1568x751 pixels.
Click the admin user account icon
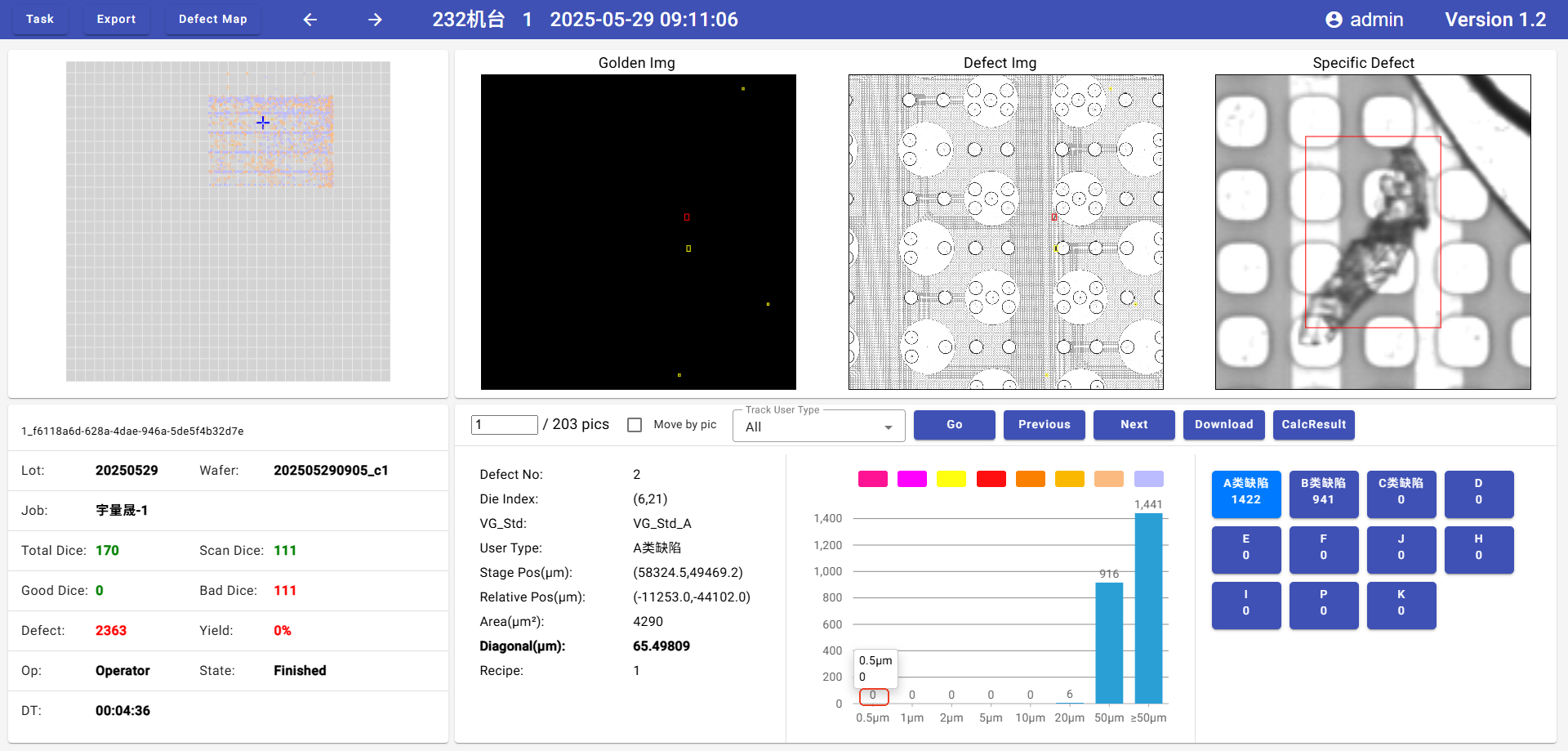click(x=1334, y=20)
